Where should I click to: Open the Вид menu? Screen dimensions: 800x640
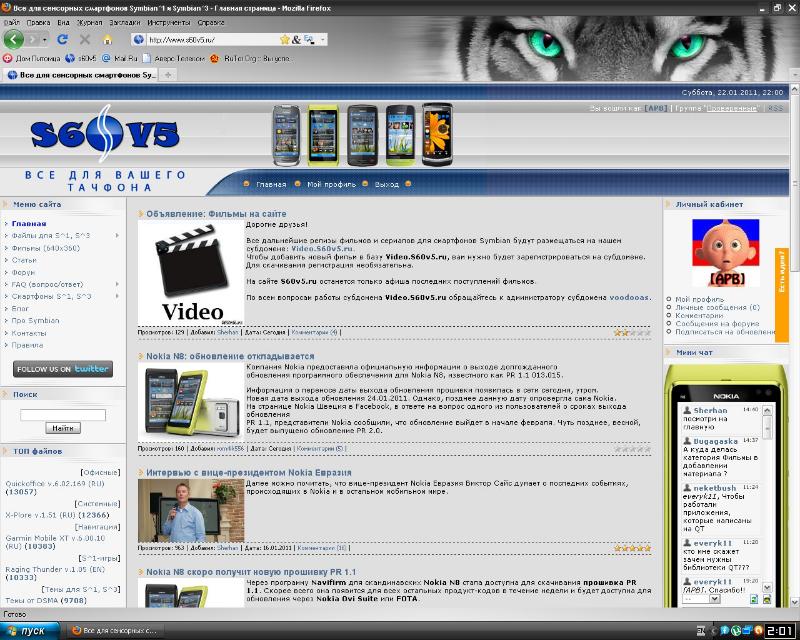click(63, 22)
